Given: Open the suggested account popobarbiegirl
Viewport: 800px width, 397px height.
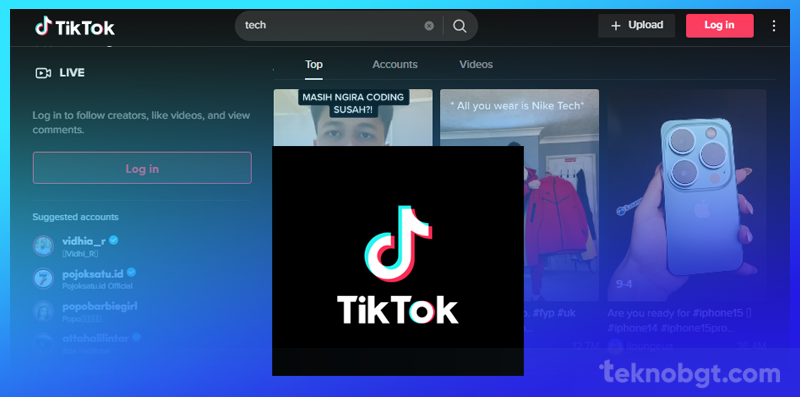Looking at the screenshot, I should pyautogui.click(x=99, y=307).
